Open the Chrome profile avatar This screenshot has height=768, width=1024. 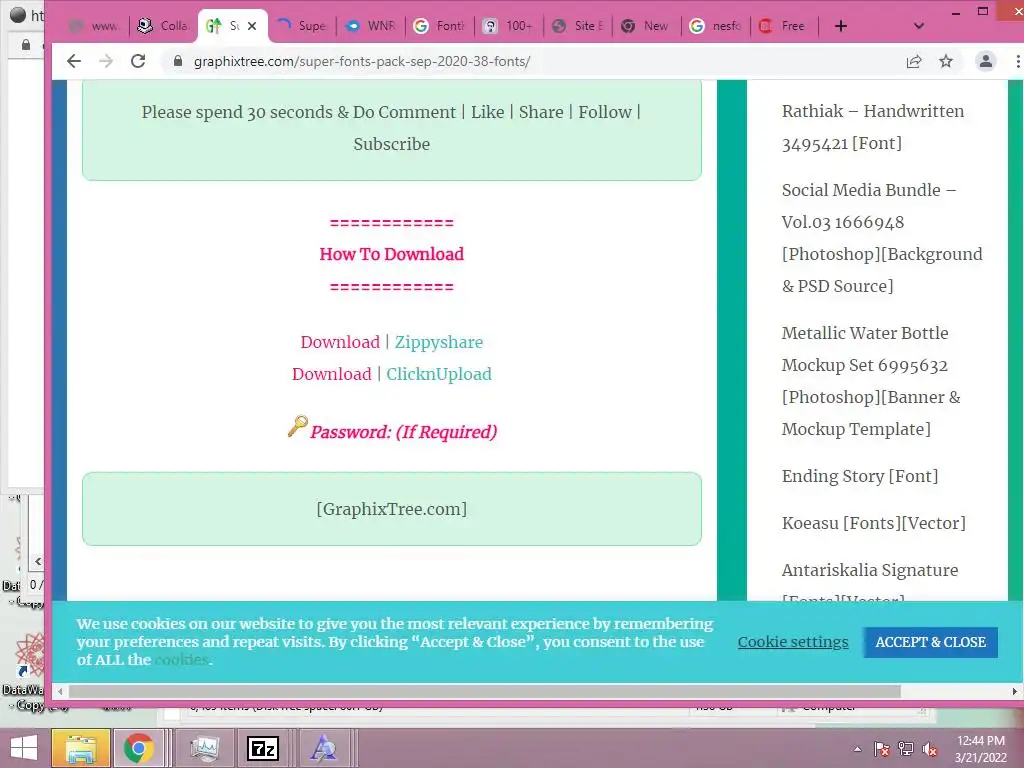click(x=985, y=61)
